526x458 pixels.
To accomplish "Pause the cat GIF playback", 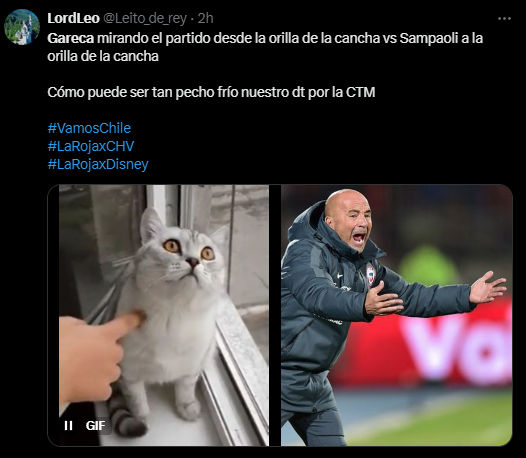I will [x=68, y=425].
